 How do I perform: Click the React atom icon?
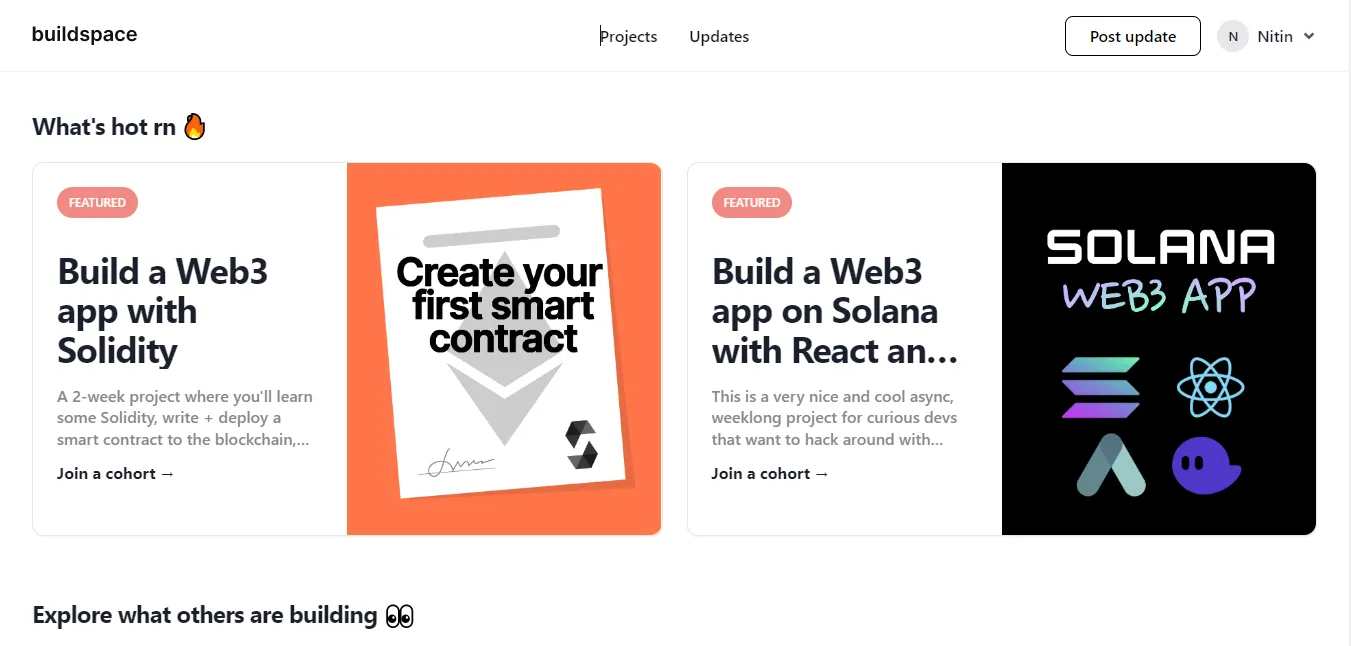pyautogui.click(x=1209, y=387)
